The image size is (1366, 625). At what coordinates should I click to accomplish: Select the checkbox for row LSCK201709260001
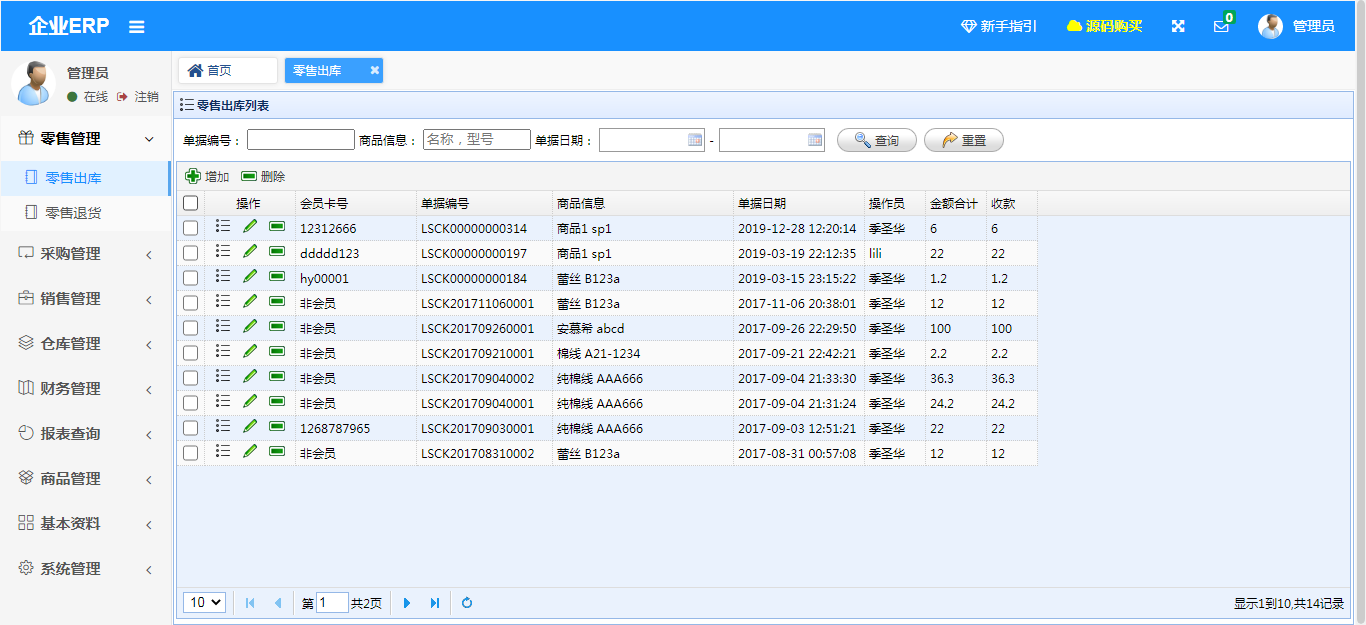(191, 328)
